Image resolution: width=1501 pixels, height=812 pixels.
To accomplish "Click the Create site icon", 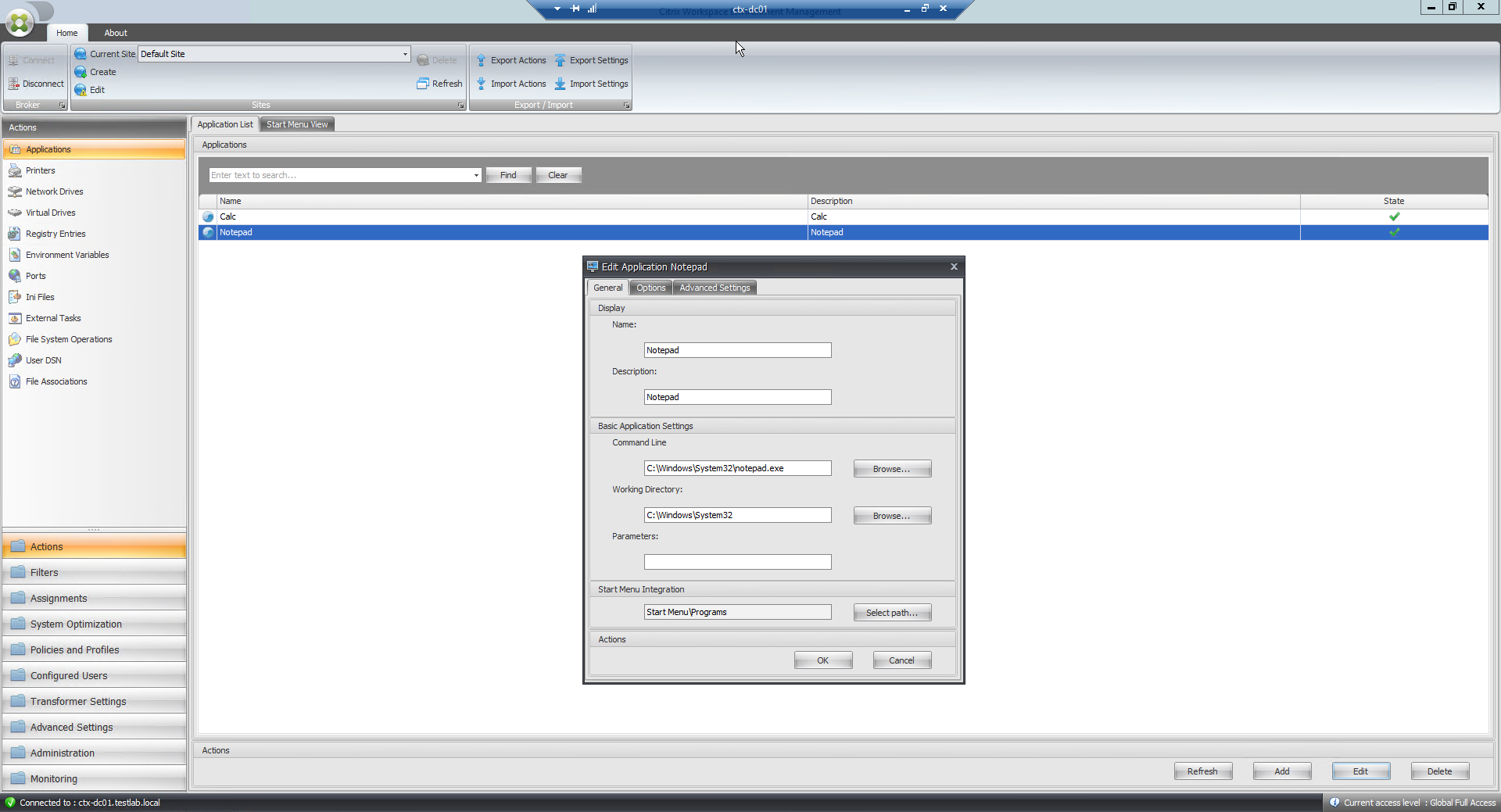I will click(x=81, y=72).
